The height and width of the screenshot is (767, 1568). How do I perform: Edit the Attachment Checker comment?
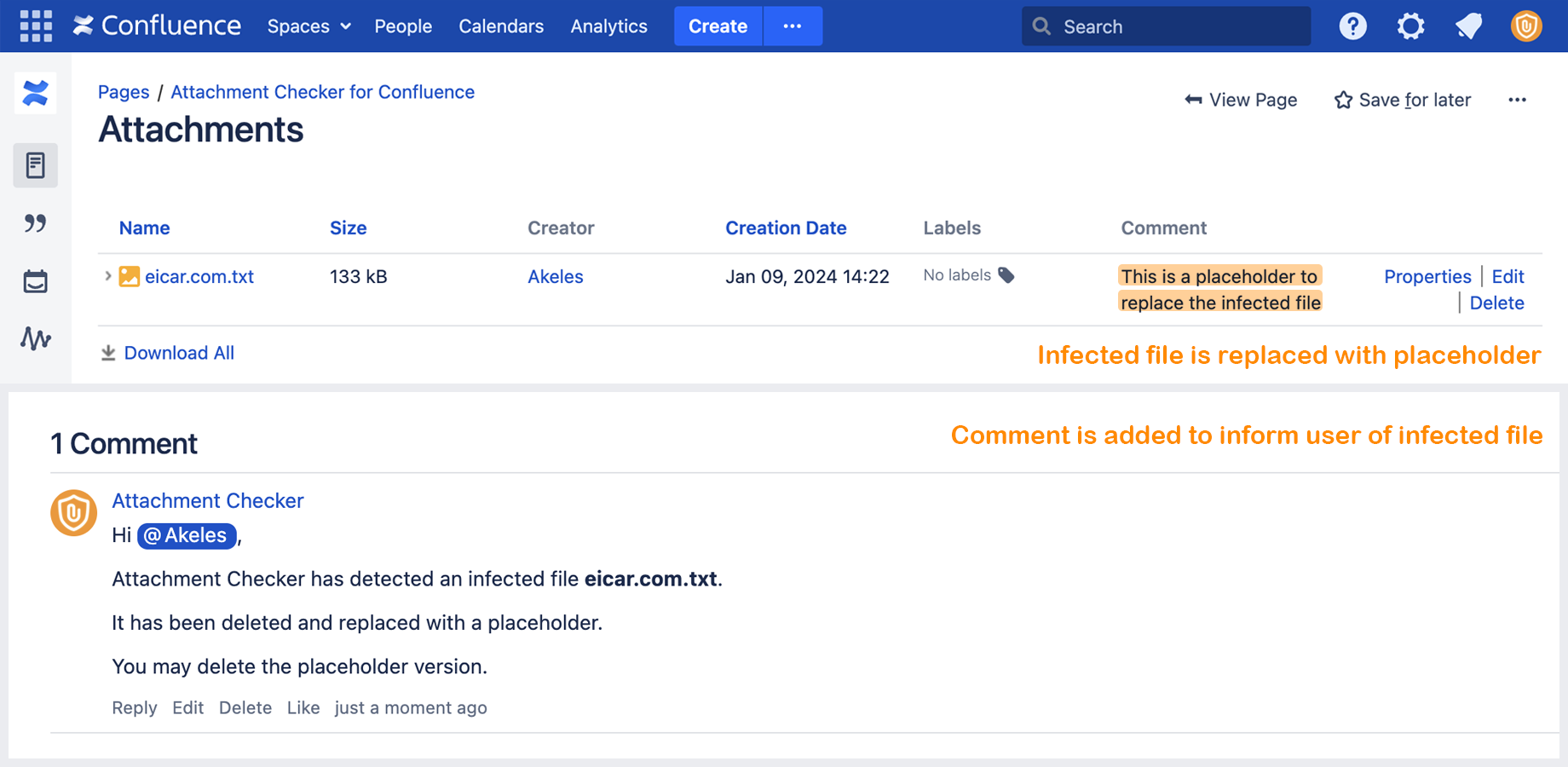click(x=187, y=707)
